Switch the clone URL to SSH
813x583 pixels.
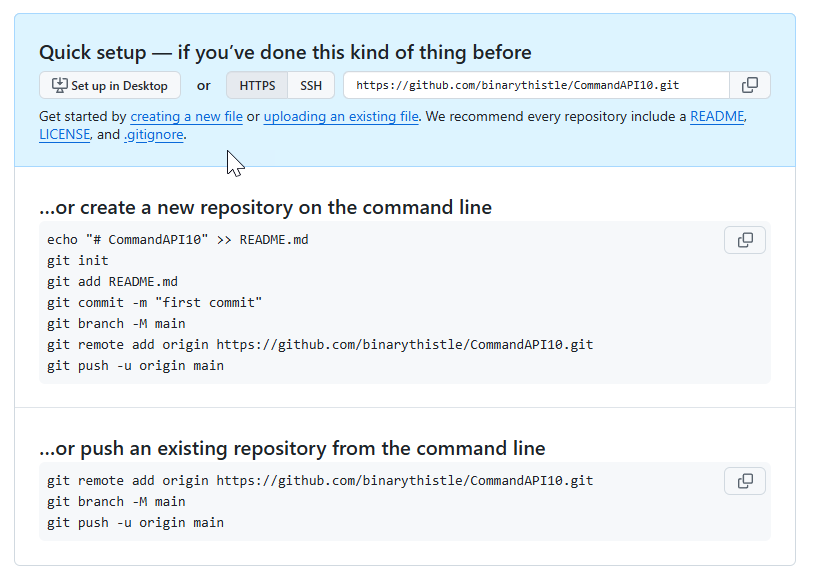(311, 86)
